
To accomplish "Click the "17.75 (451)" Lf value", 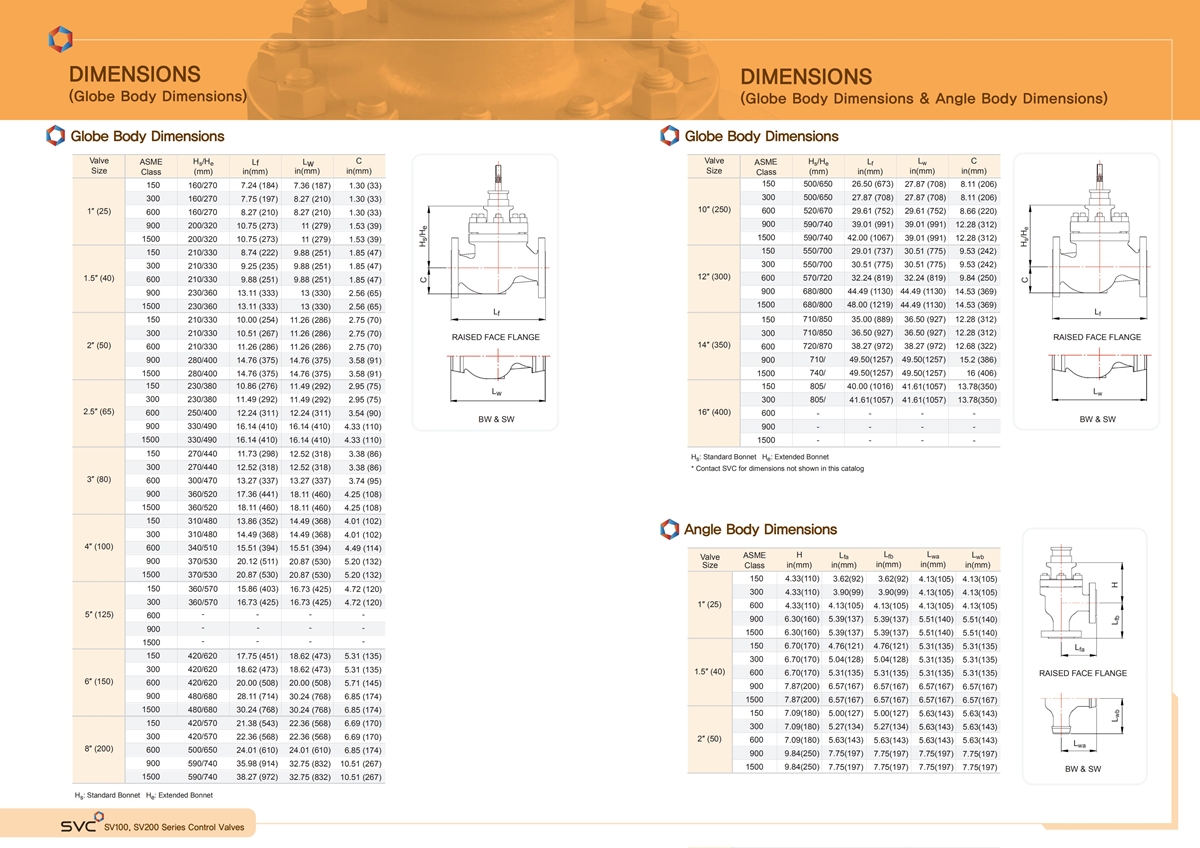I will tap(258, 656).
